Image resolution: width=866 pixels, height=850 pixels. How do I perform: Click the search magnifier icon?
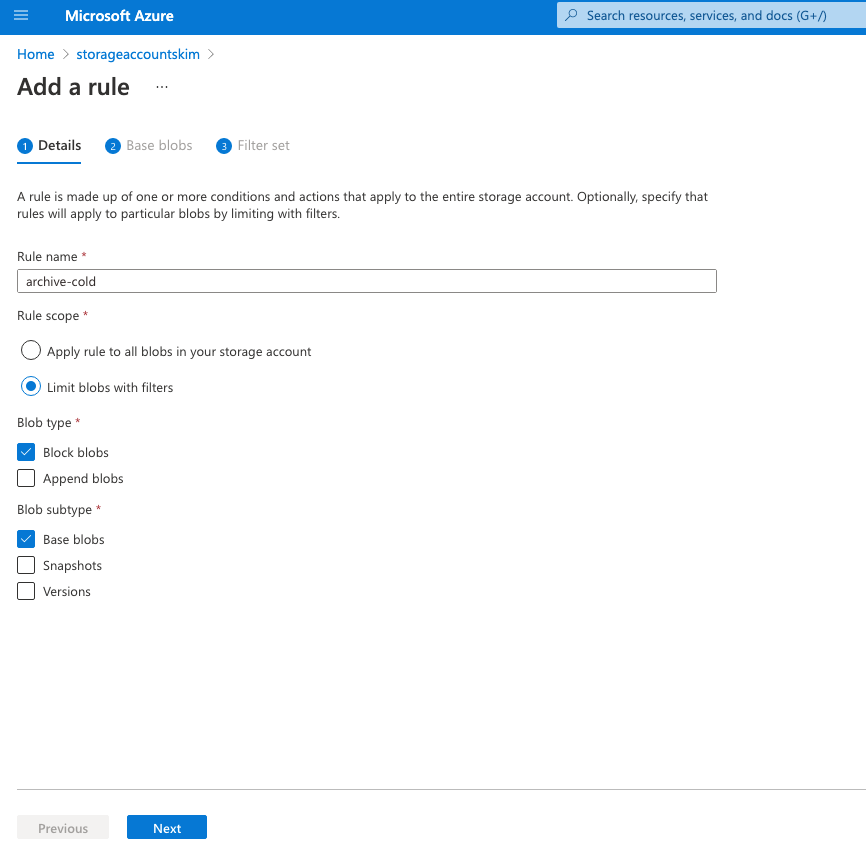572,16
